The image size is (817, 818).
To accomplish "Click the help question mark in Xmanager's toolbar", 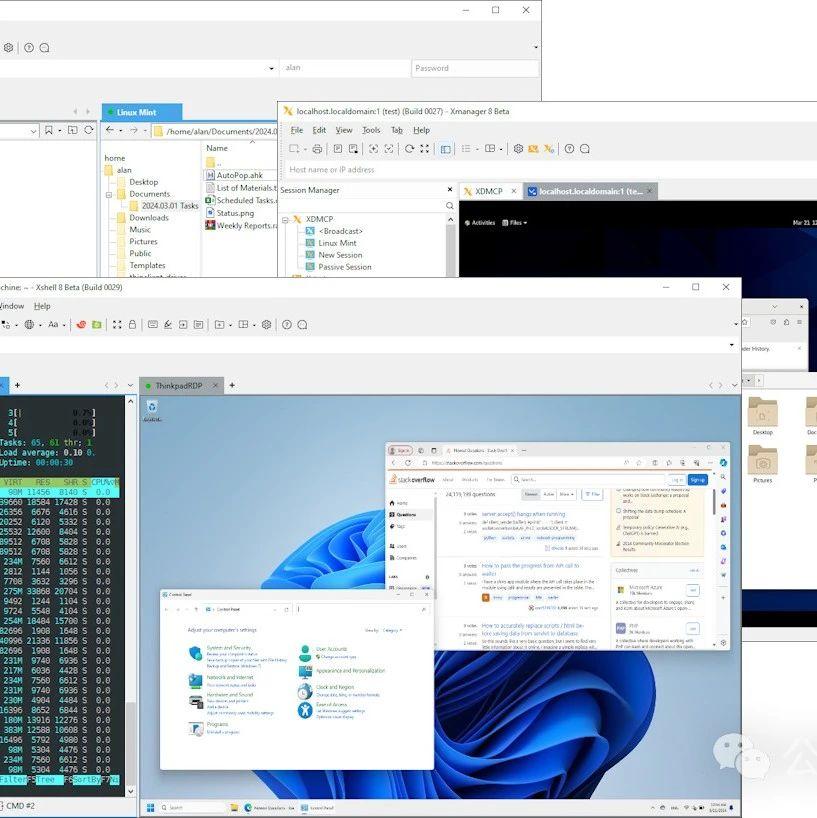I will coord(569,148).
